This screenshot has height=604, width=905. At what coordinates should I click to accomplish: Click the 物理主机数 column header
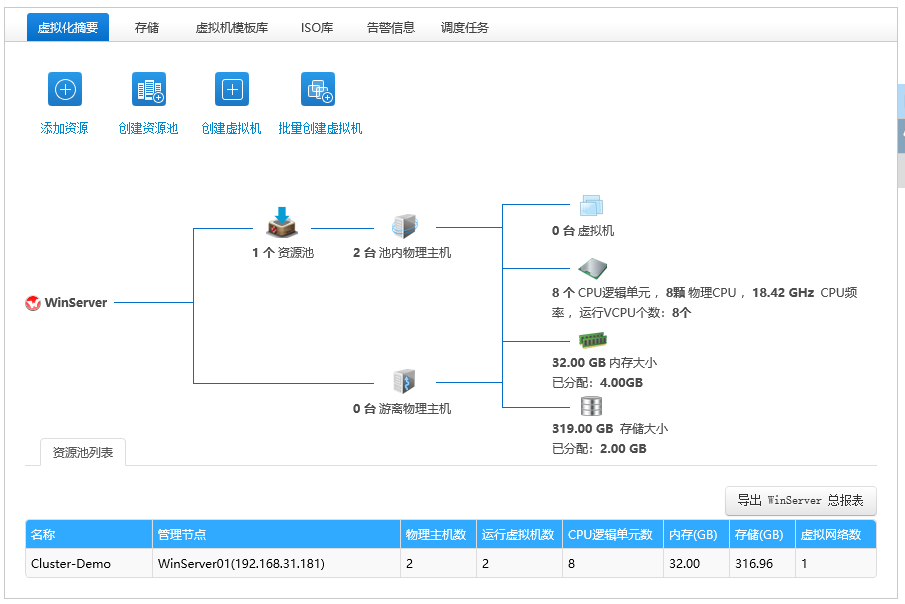click(438, 534)
